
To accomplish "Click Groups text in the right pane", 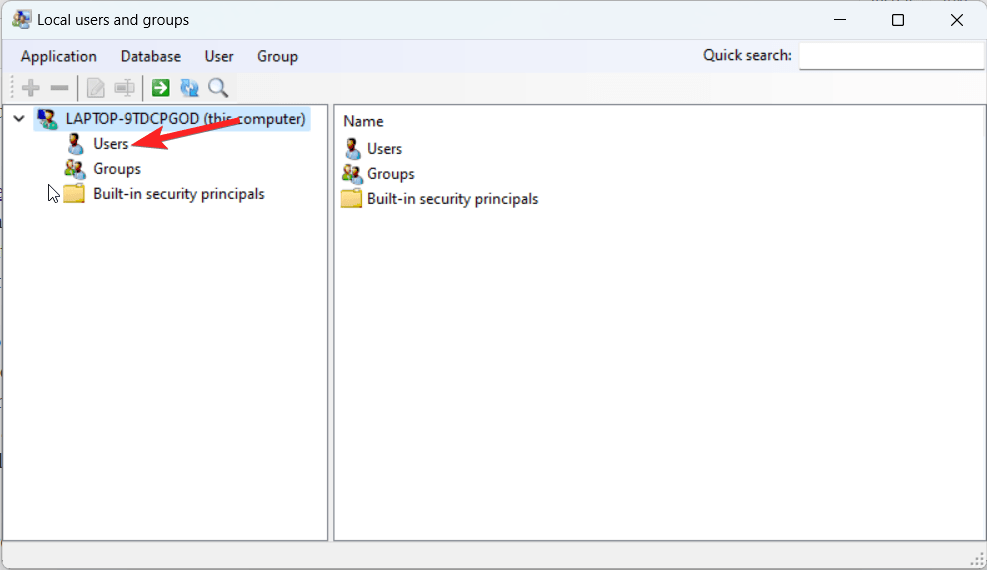I will click(x=391, y=174).
